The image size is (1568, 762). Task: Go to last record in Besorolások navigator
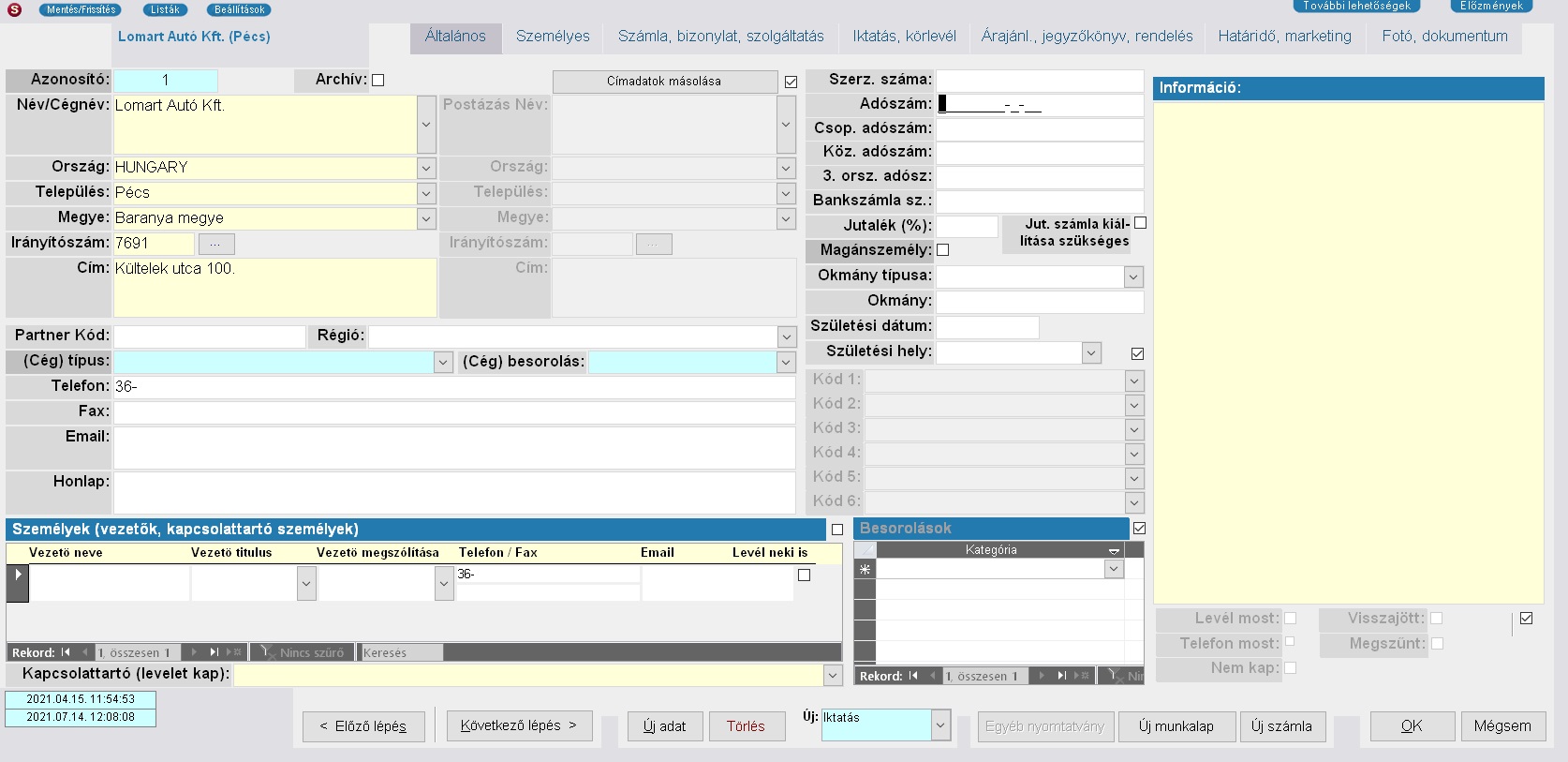1062,676
